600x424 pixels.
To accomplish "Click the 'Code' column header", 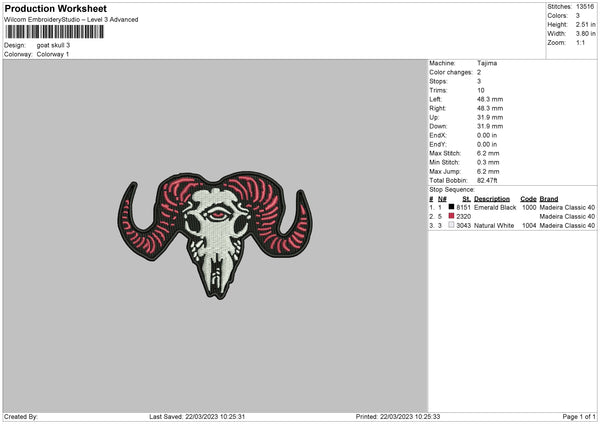I will tap(528, 199).
